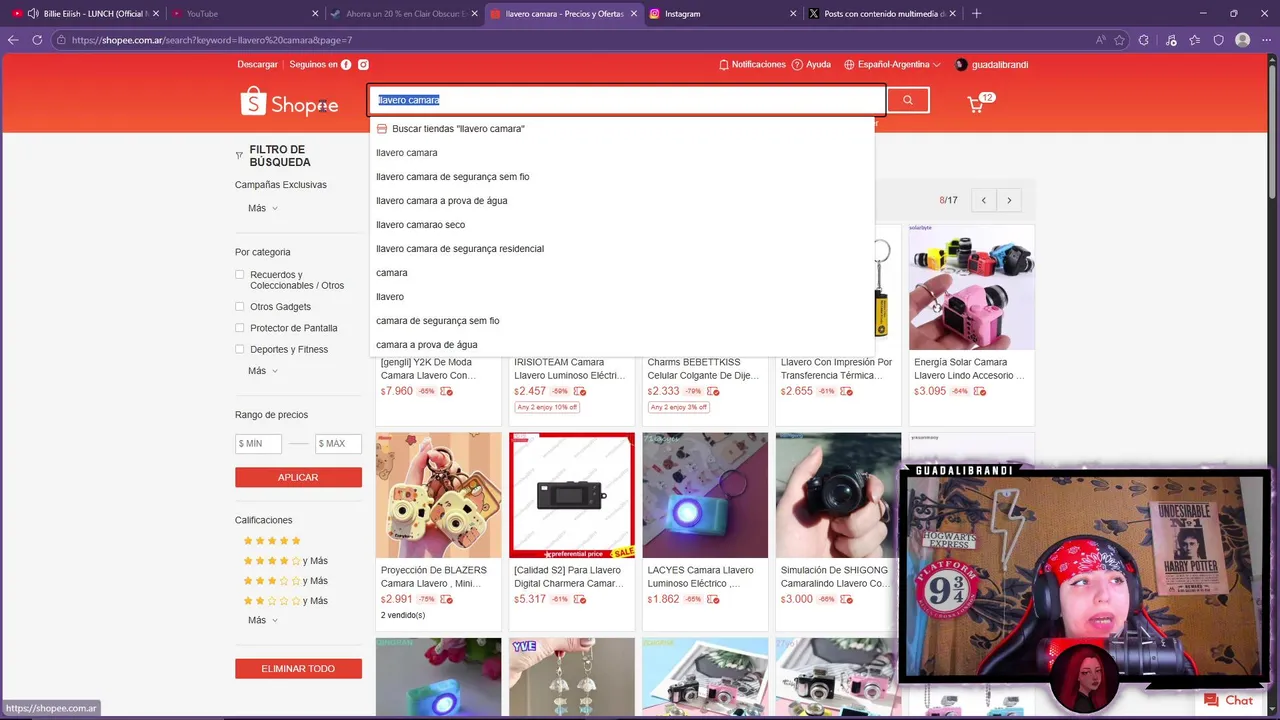Image resolution: width=1280 pixels, height=720 pixels.
Task: Add page to favorites star
Action: pyautogui.click(x=1119, y=40)
